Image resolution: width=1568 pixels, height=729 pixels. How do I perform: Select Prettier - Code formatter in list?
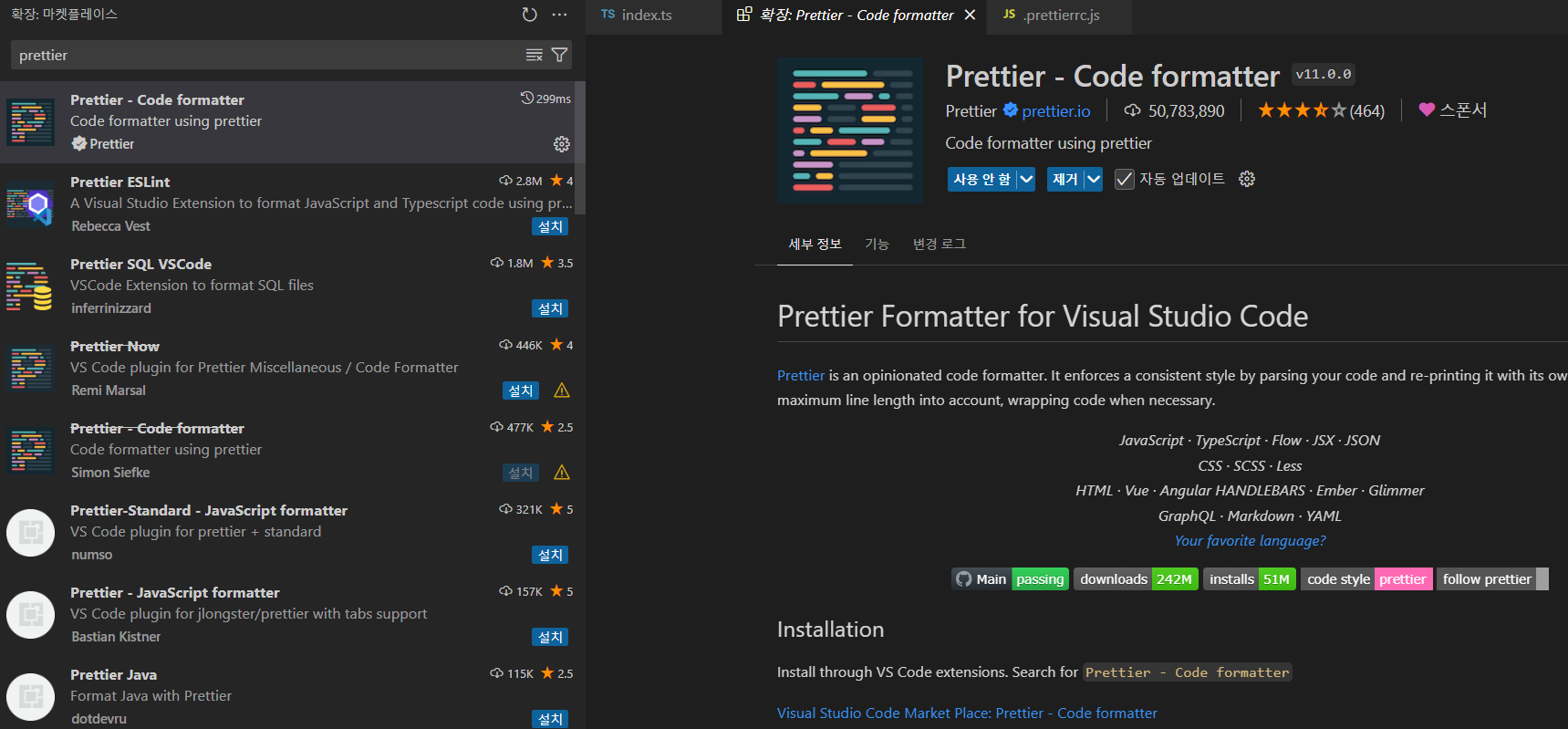288,122
